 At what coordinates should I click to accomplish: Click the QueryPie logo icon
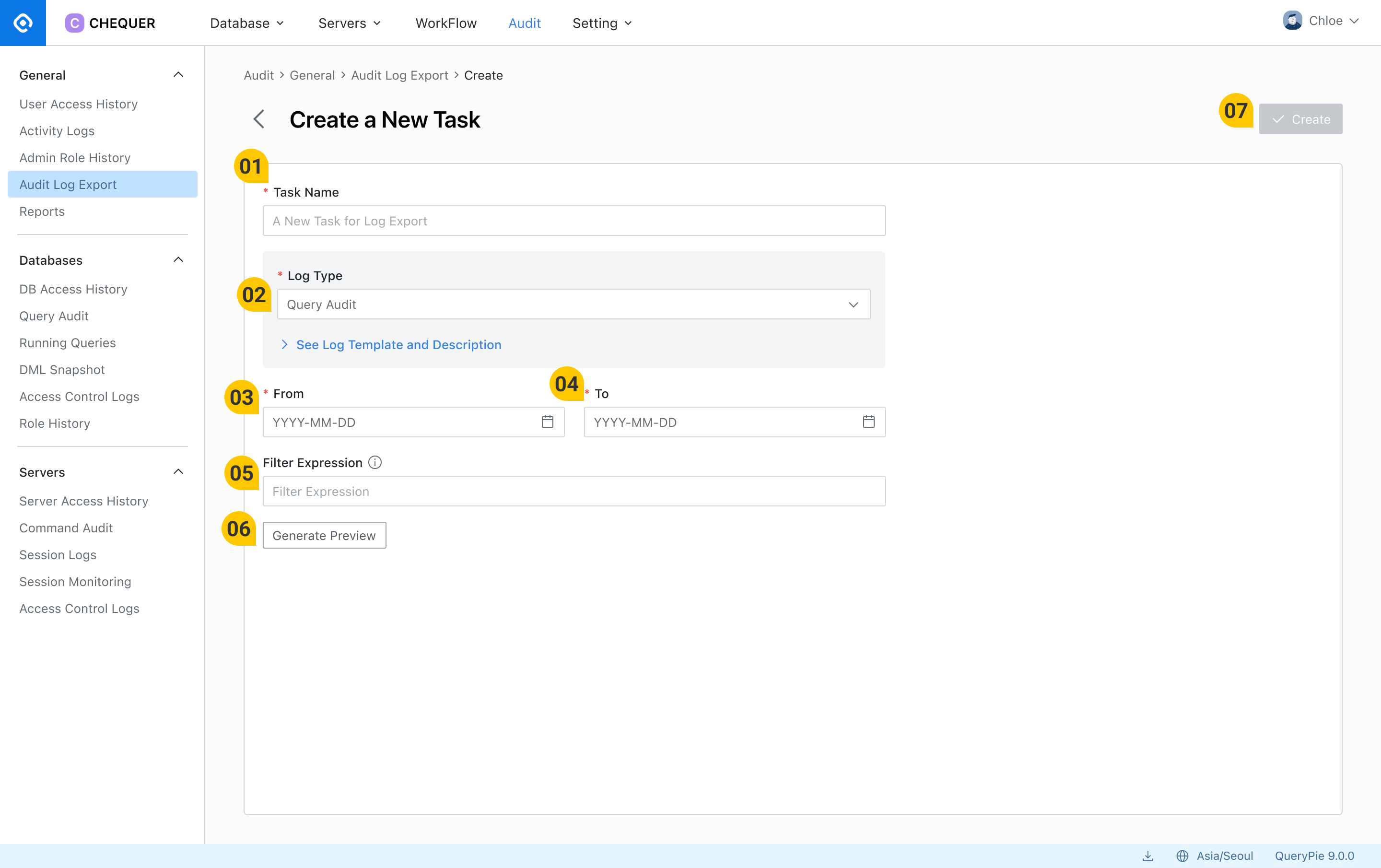(23, 23)
